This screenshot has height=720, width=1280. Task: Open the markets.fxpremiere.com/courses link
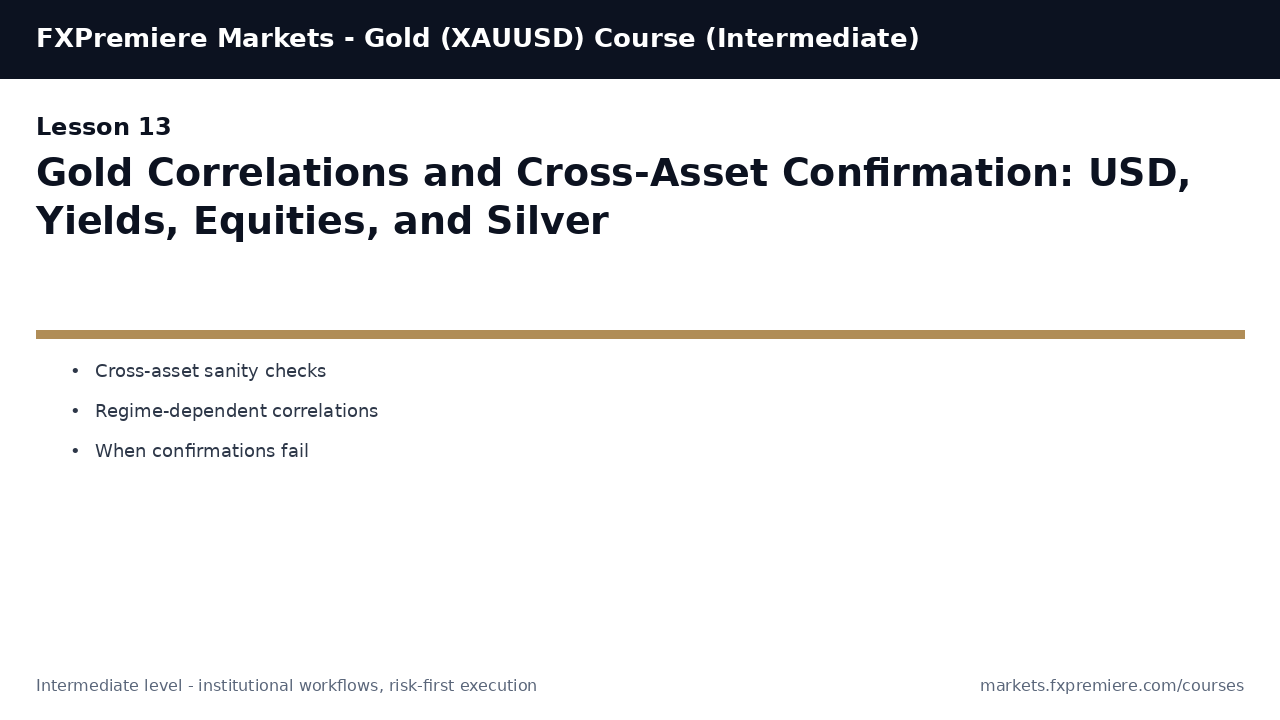pos(1112,686)
